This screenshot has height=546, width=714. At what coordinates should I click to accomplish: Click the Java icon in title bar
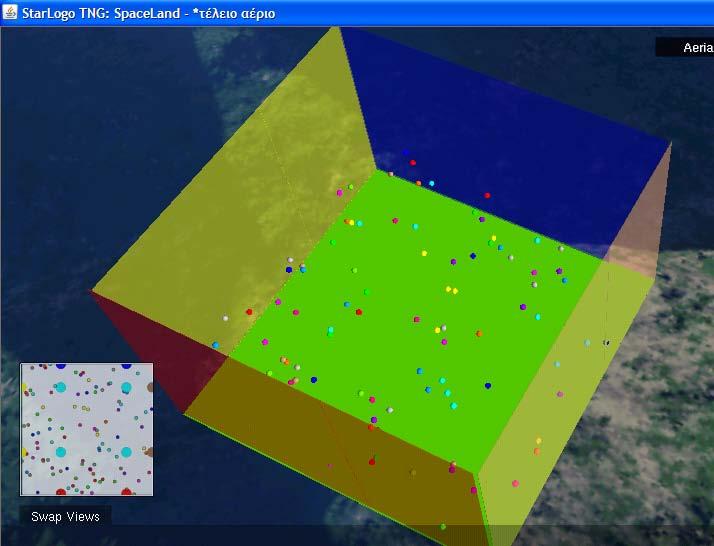(x=10, y=12)
